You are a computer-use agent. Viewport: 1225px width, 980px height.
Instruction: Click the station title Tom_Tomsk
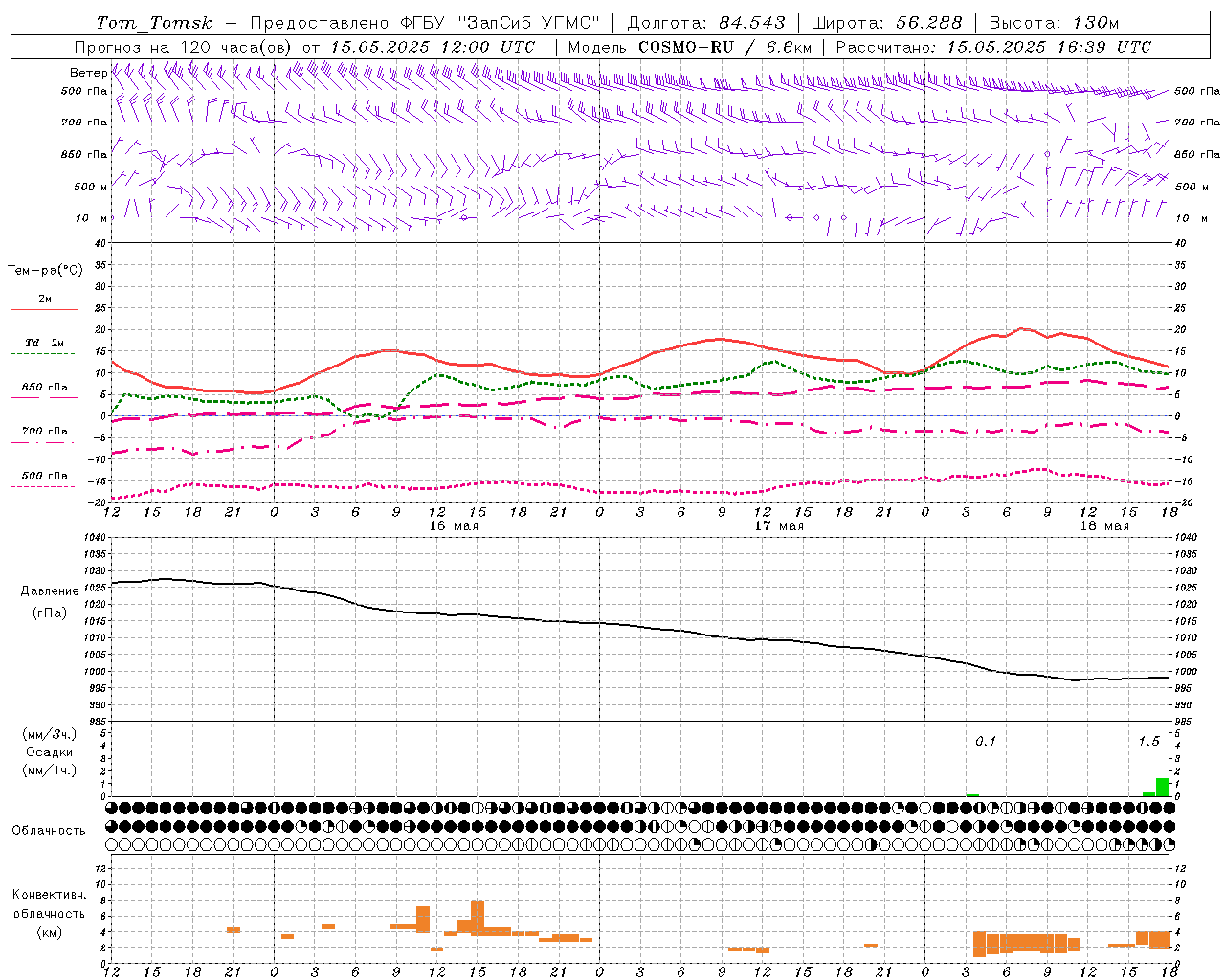[x=154, y=23]
